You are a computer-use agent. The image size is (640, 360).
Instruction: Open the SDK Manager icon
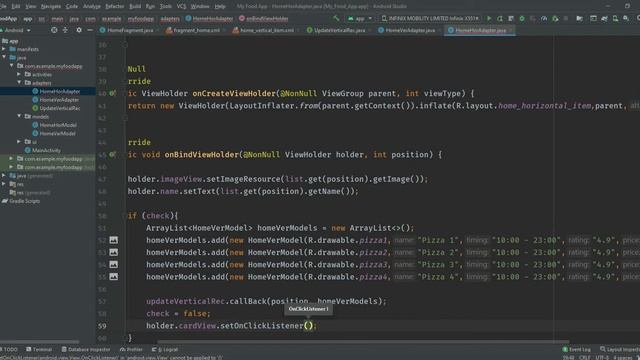point(626,18)
